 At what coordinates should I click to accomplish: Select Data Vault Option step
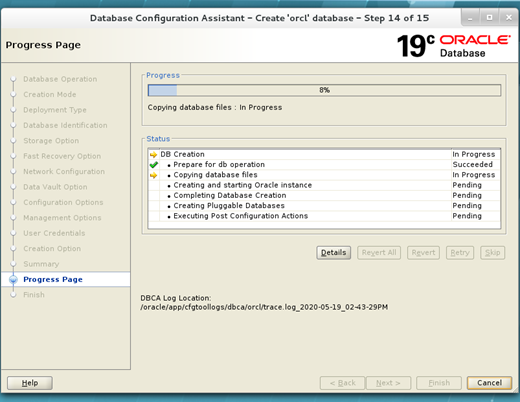pyautogui.click(x=55, y=187)
